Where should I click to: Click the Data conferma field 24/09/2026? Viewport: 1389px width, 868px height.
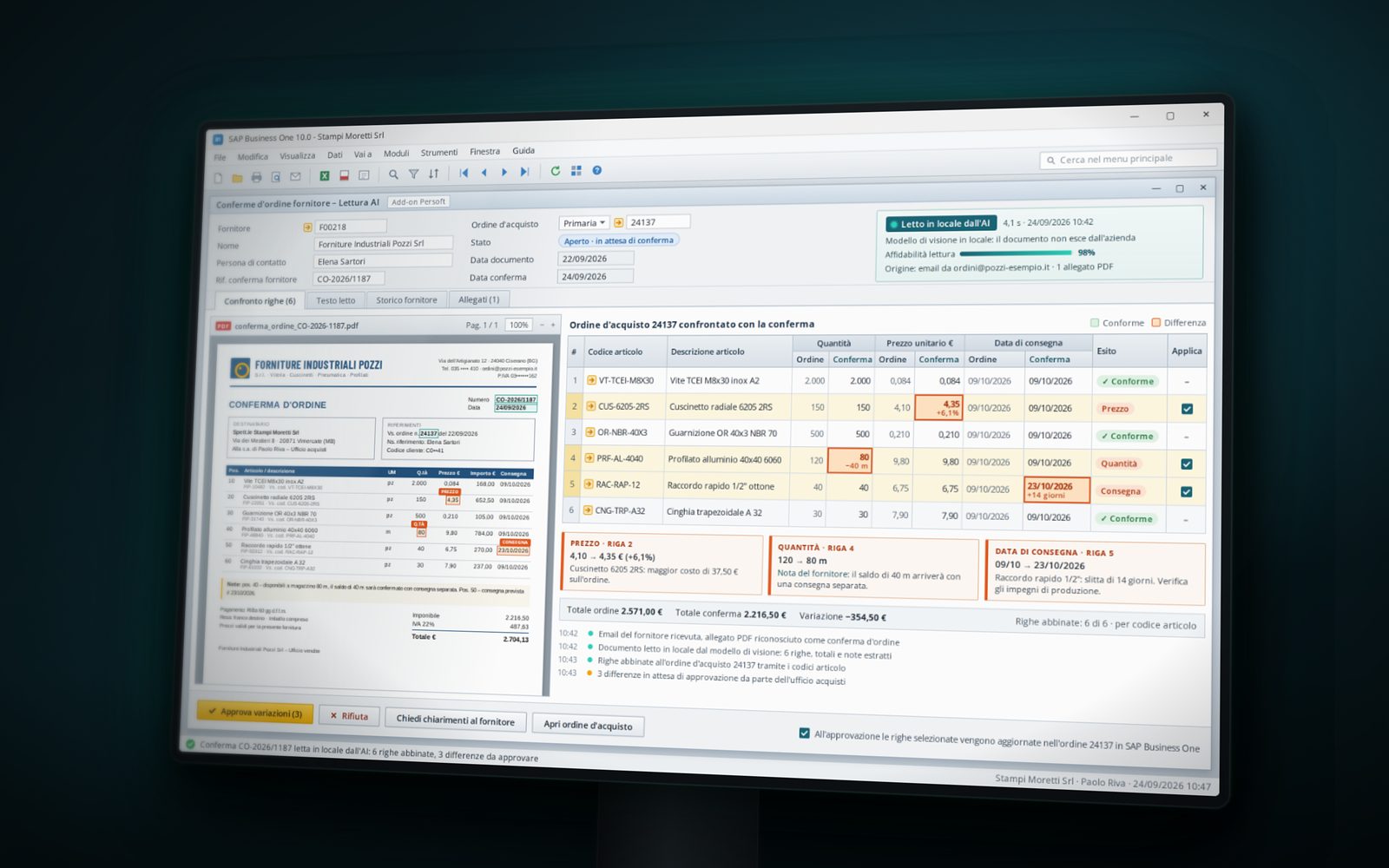(595, 276)
